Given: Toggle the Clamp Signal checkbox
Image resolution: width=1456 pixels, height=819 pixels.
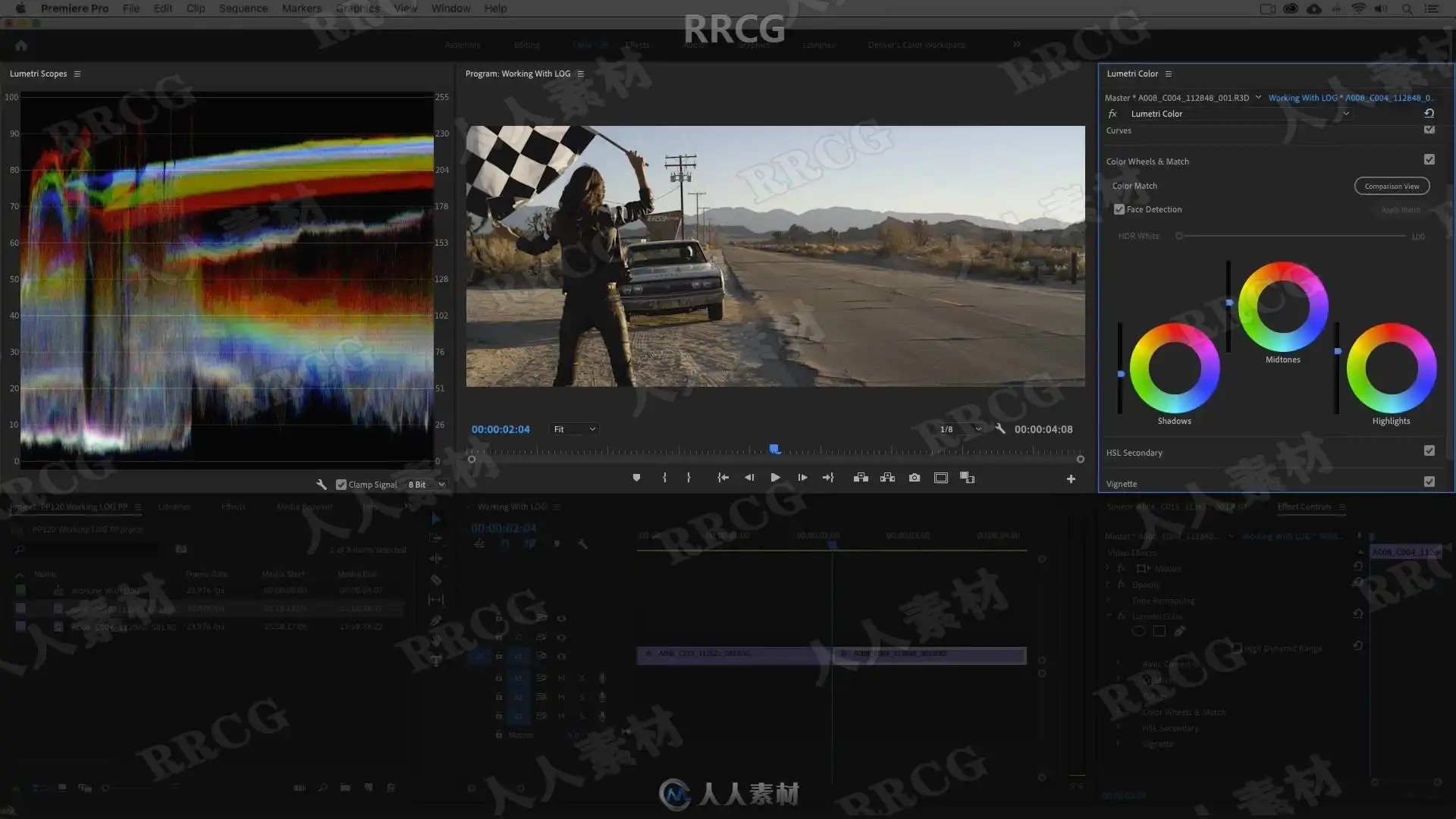Looking at the screenshot, I should click(341, 485).
